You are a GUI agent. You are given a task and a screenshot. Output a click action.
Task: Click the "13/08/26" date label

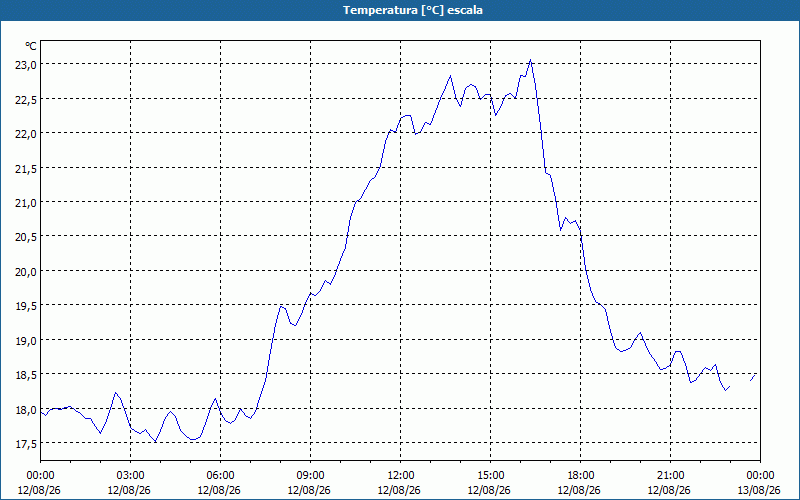[759, 490]
